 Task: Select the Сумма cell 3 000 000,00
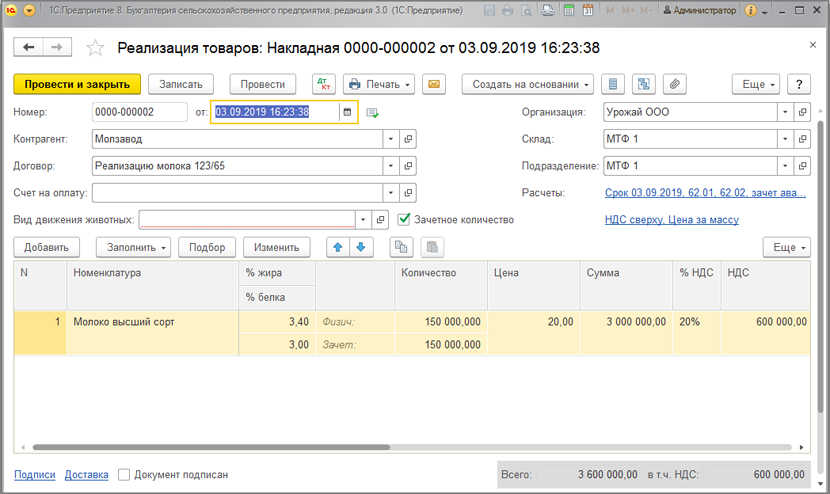pos(626,333)
